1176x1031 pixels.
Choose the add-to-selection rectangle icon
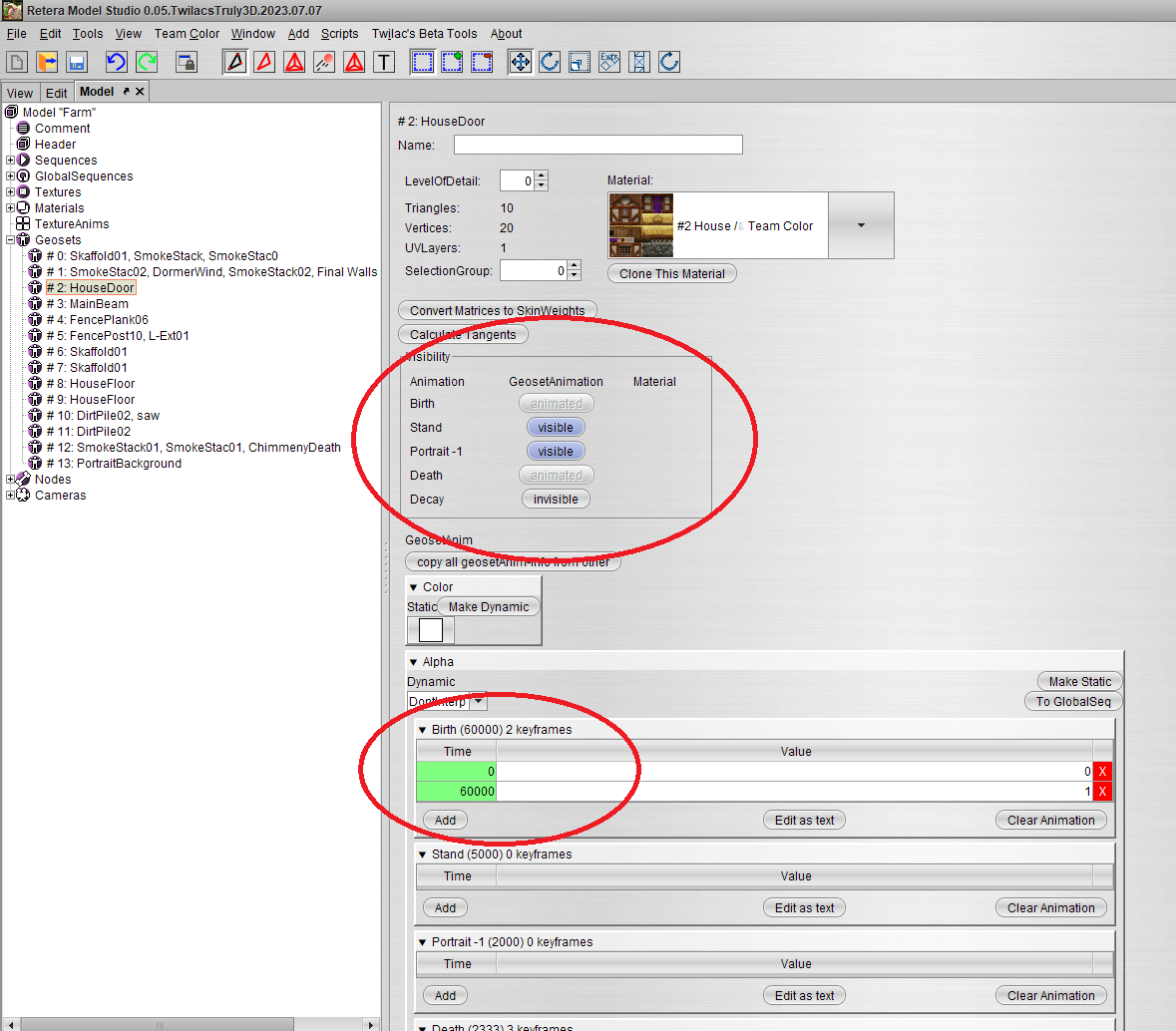coord(452,62)
